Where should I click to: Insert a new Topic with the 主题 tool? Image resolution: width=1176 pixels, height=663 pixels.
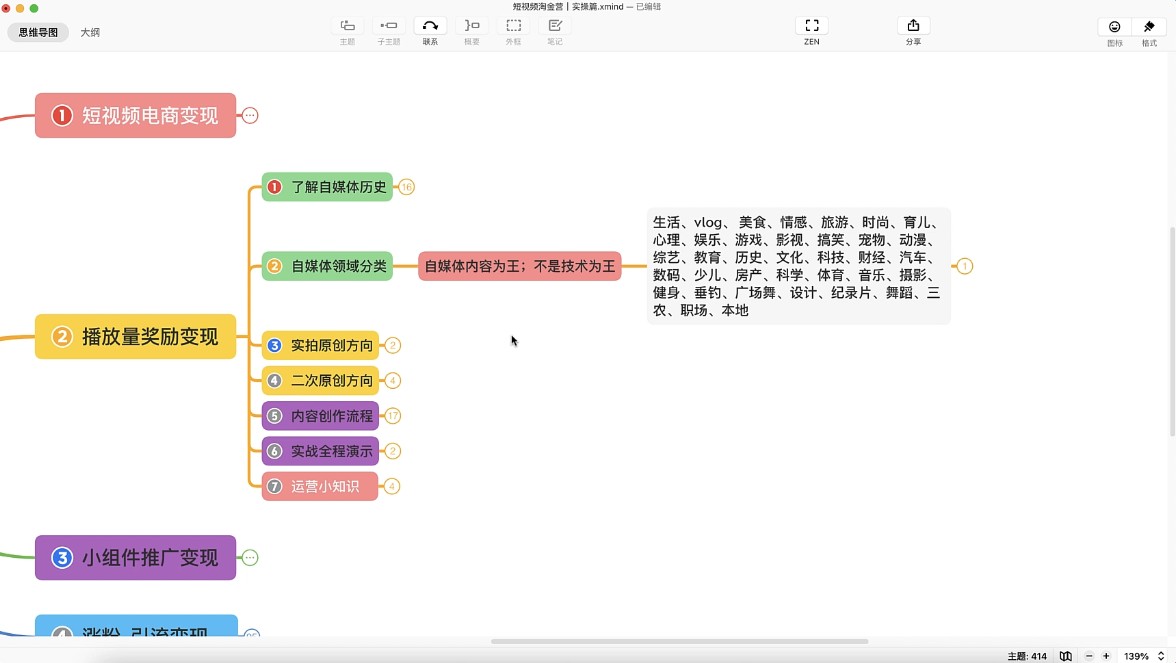(x=346, y=30)
